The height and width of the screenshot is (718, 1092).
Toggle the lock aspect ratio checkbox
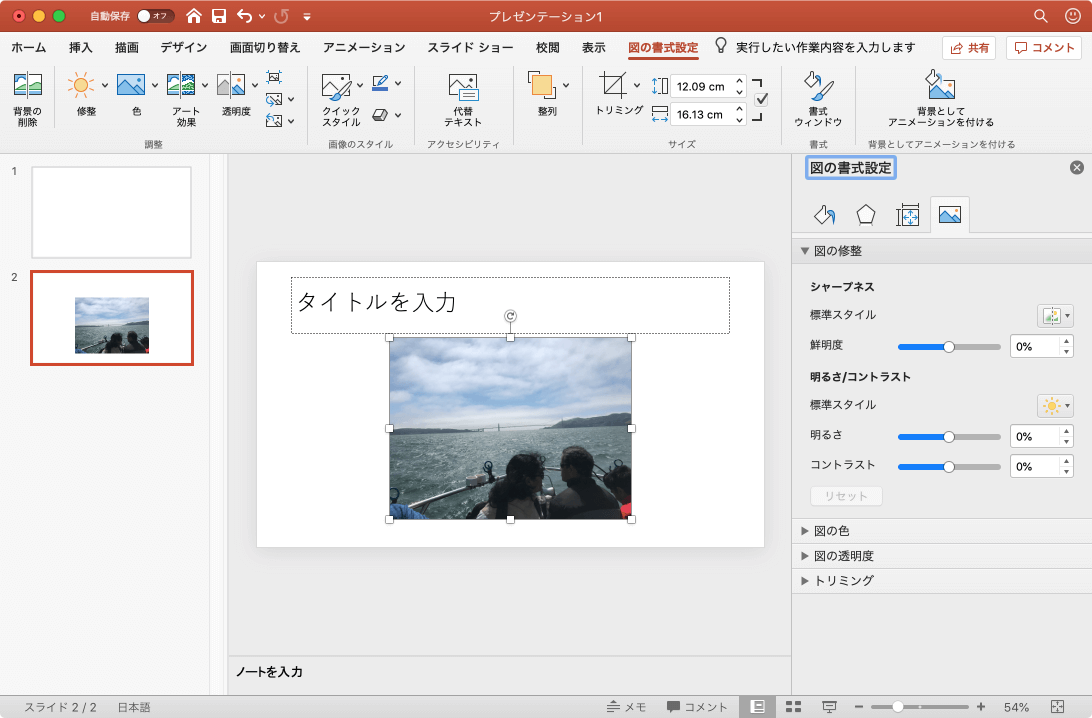761,100
